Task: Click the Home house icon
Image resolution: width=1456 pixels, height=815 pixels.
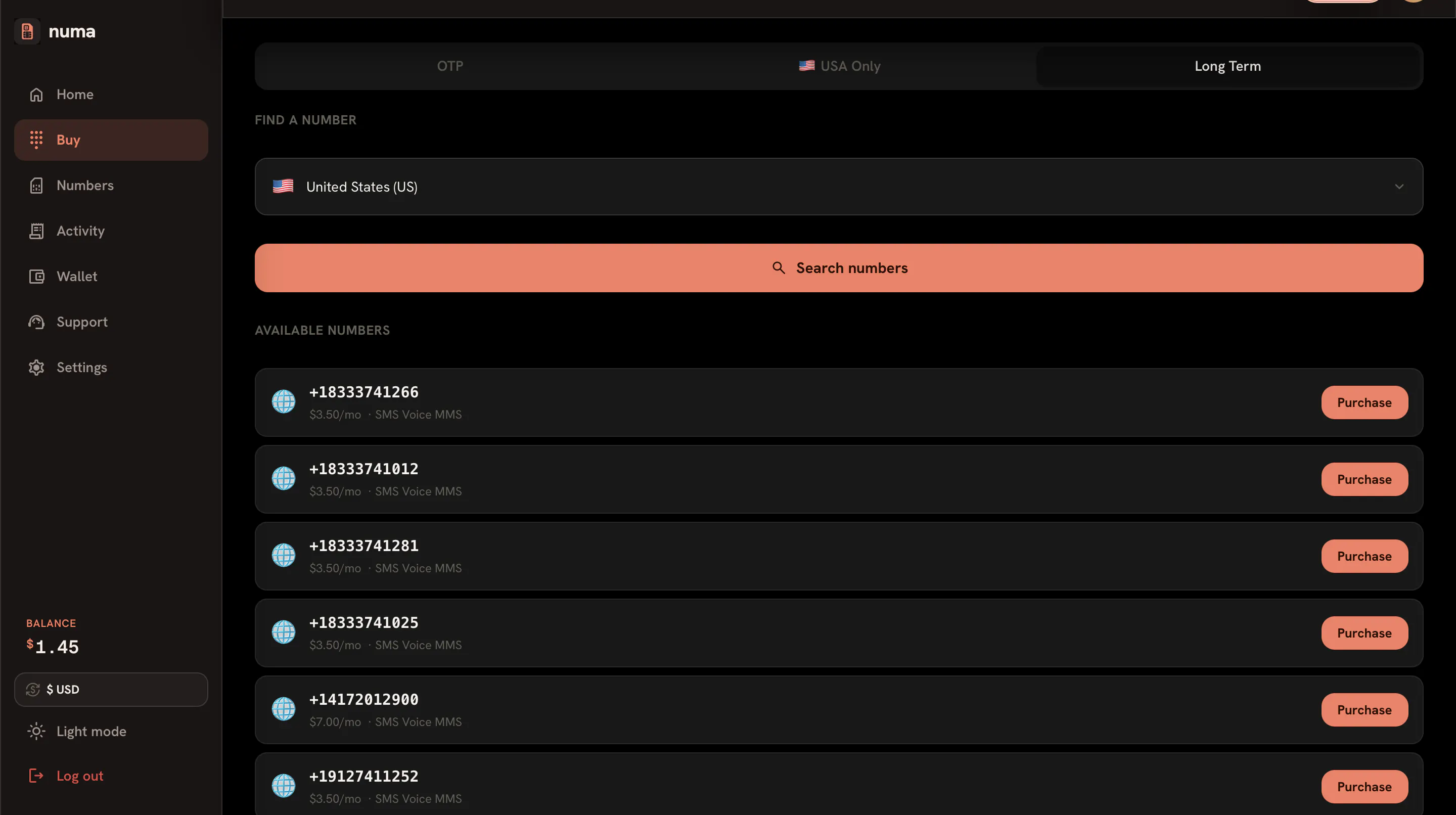Action: (x=36, y=95)
